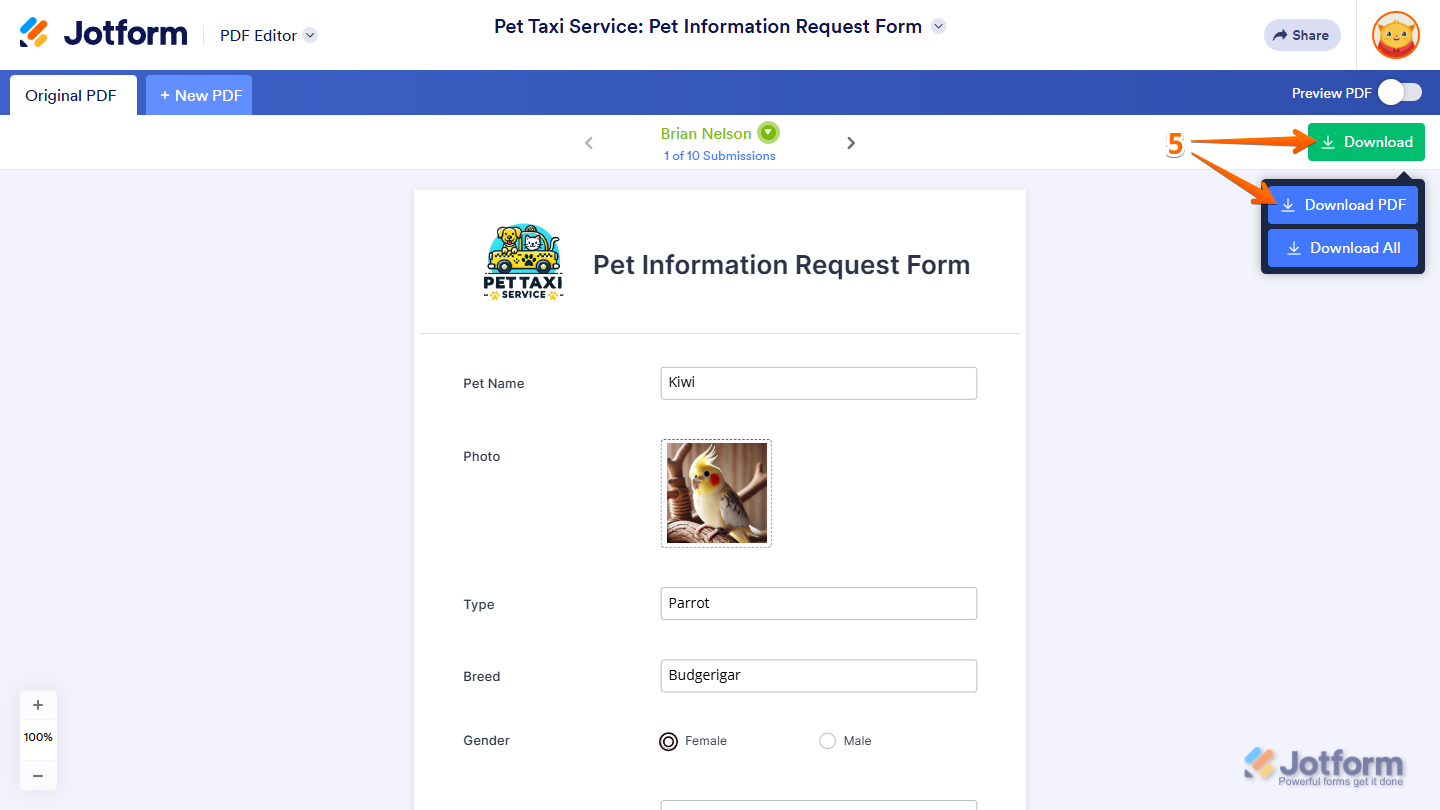This screenshot has width=1440, height=810.
Task: Zoom in with the plus button
Action: 38,705
